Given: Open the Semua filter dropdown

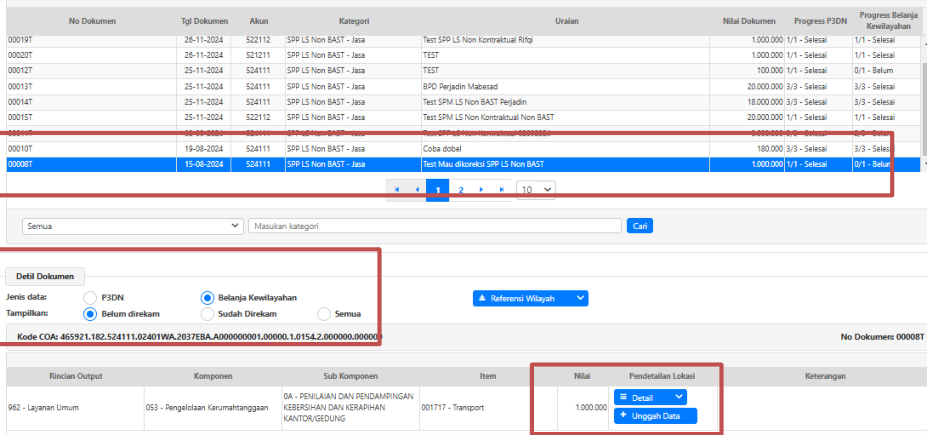Looking at the screenshot, I should (x=134, y=226).
